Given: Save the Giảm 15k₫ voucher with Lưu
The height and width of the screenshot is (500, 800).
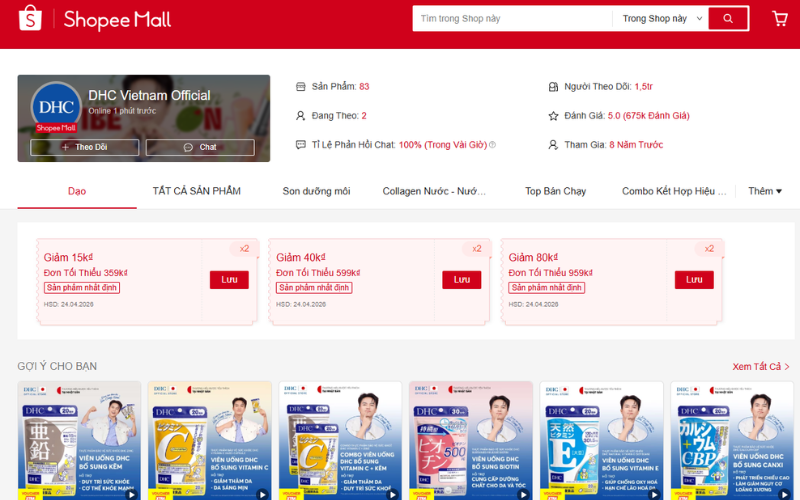Looking at the screenshot, I should point(229,280).
